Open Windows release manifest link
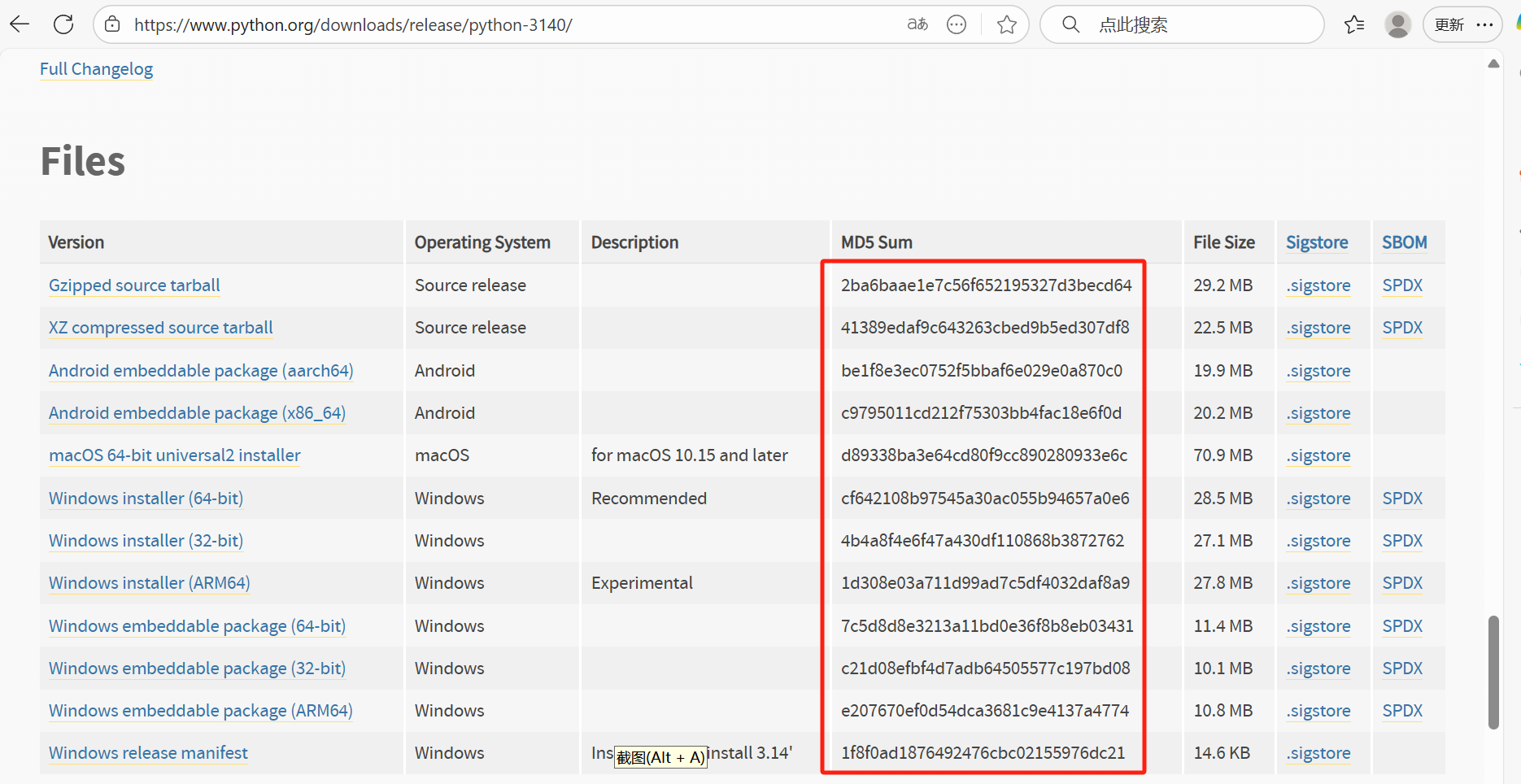This screenshot has width=1521, height=784. coord(148,753)
